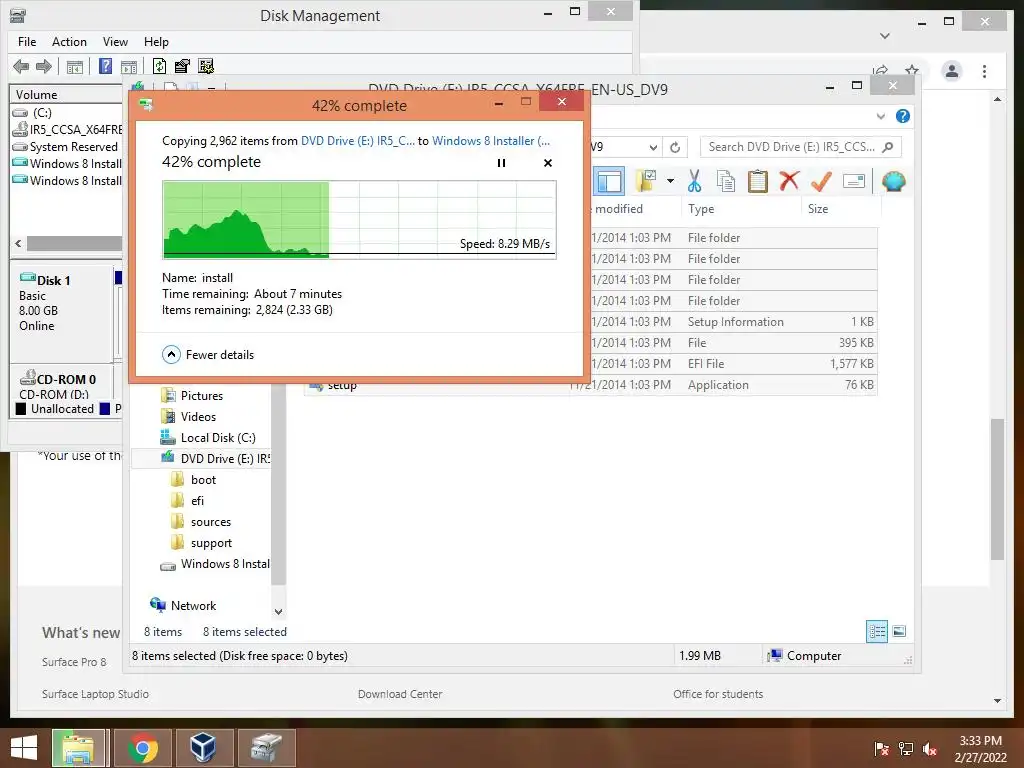Viewport: 1024px width, 768px height.
Task: Select the (C:) volume row
Action: 67,112
